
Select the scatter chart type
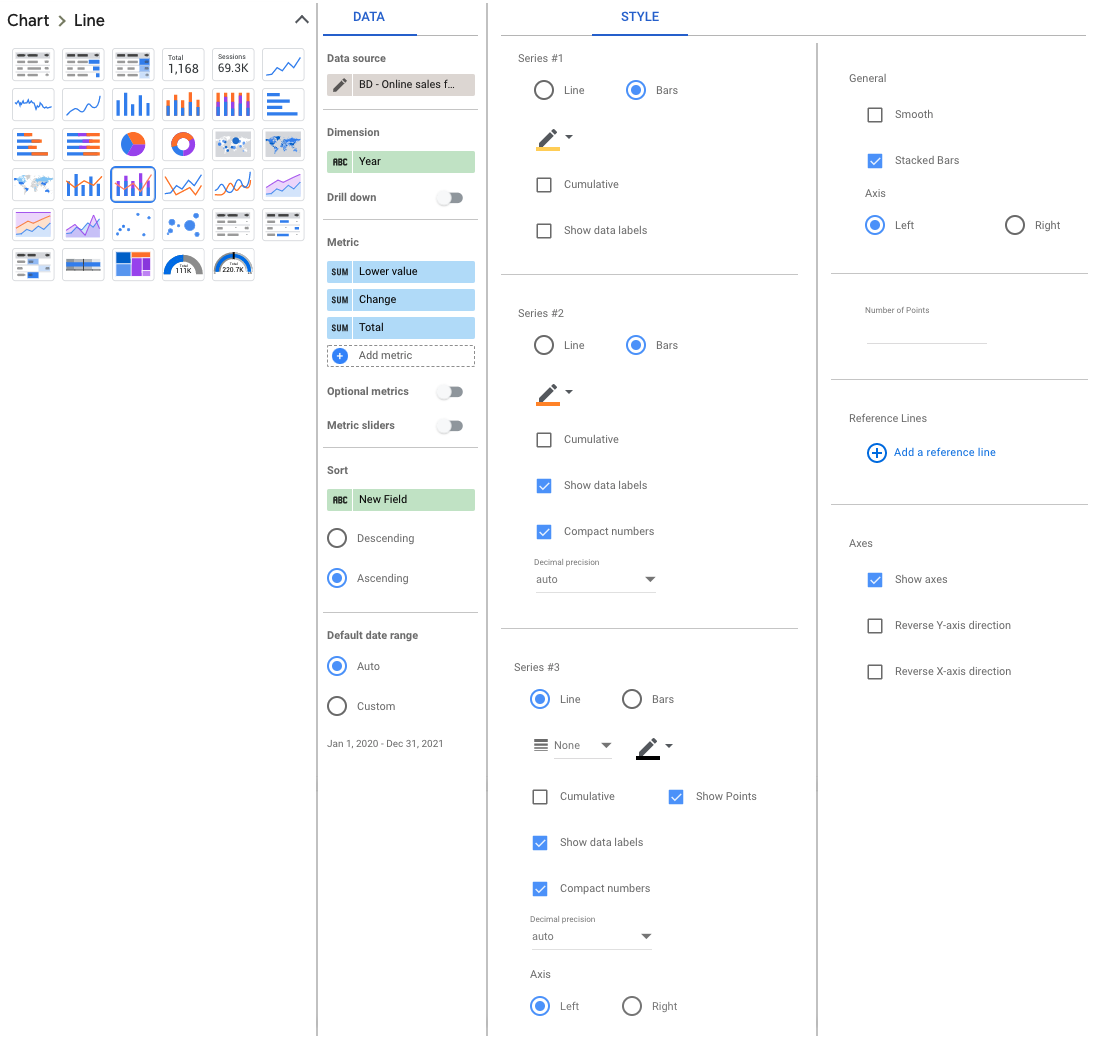click(x=133, y=224)
